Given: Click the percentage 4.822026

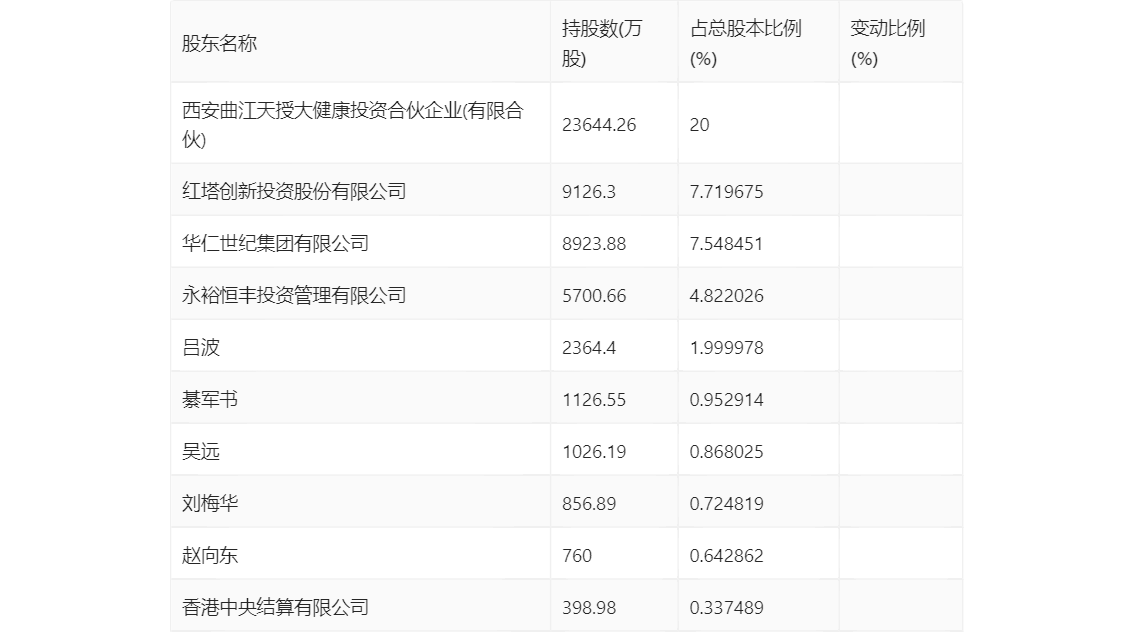Looking at the screenshot, I should click(726, 296).
